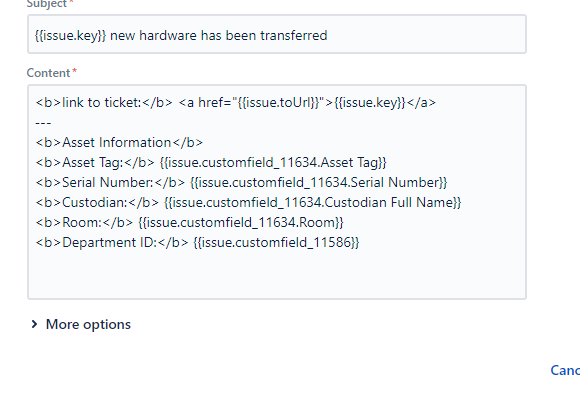Click the Subject field label
580x393 pixels.
point(47,4)
